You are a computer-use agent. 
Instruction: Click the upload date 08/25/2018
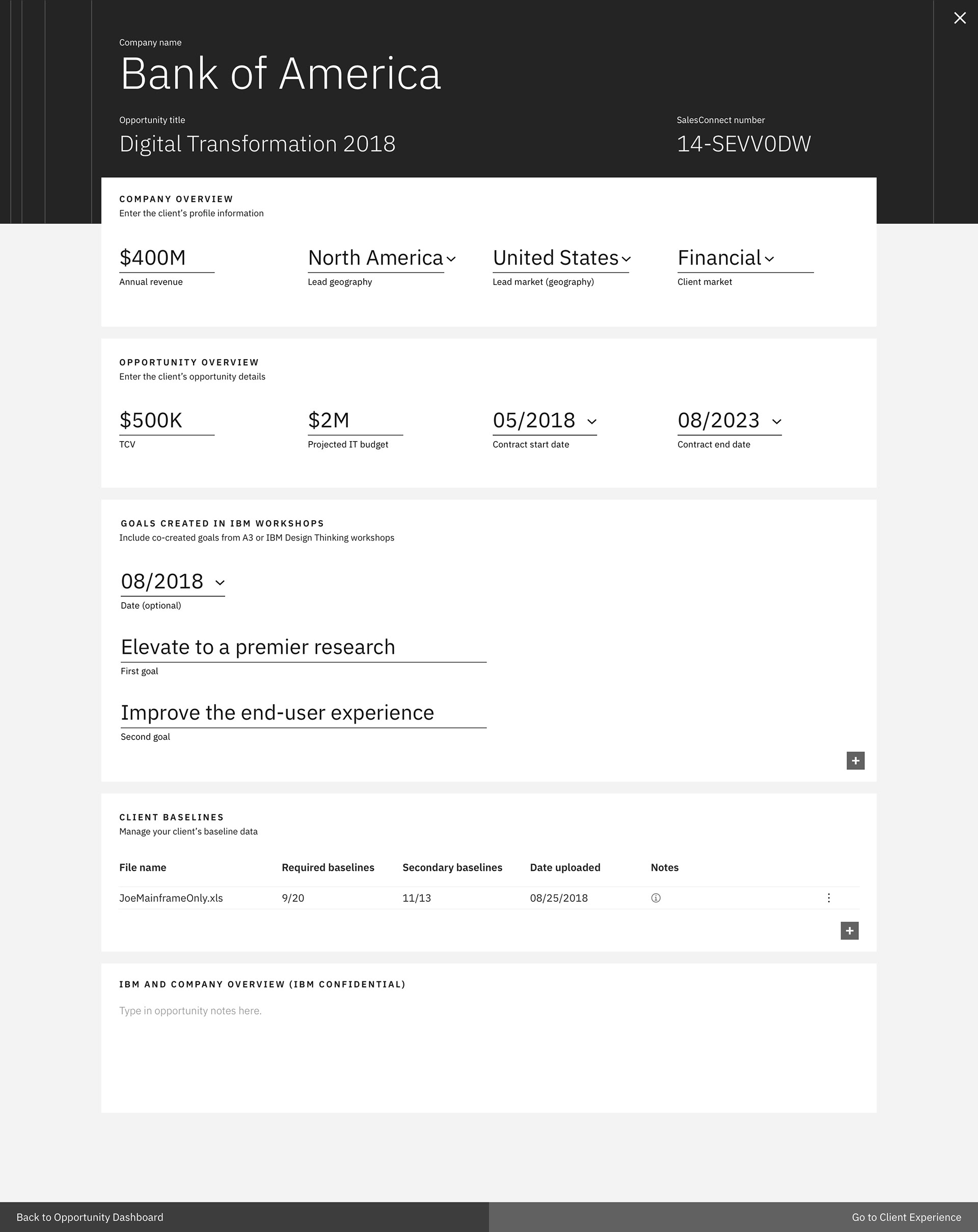point(559,898)
